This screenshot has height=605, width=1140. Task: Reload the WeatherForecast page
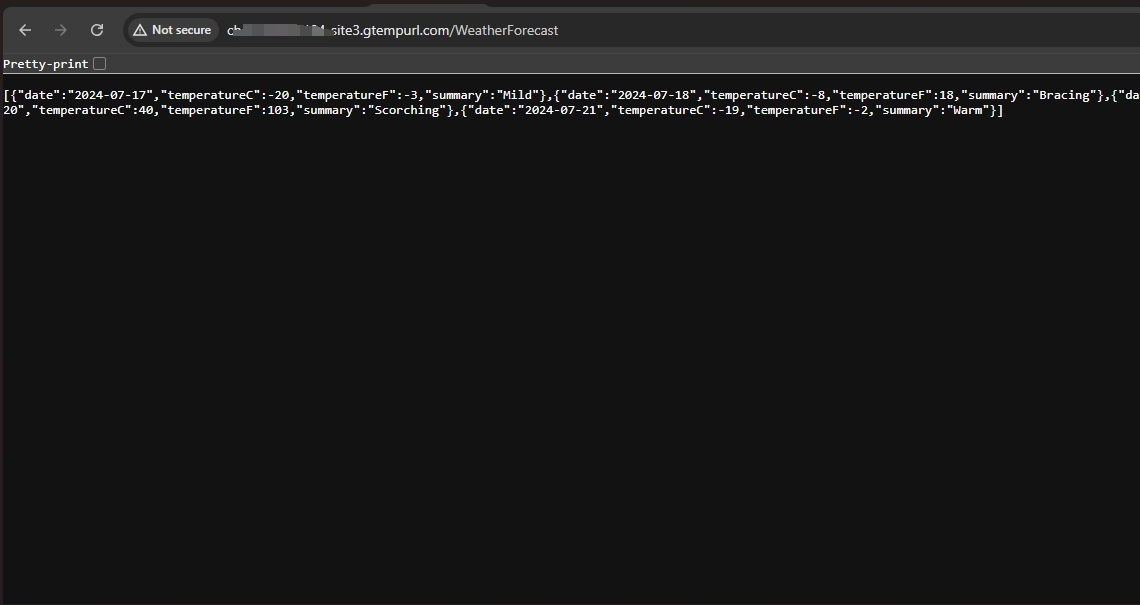tap(97, 30)
